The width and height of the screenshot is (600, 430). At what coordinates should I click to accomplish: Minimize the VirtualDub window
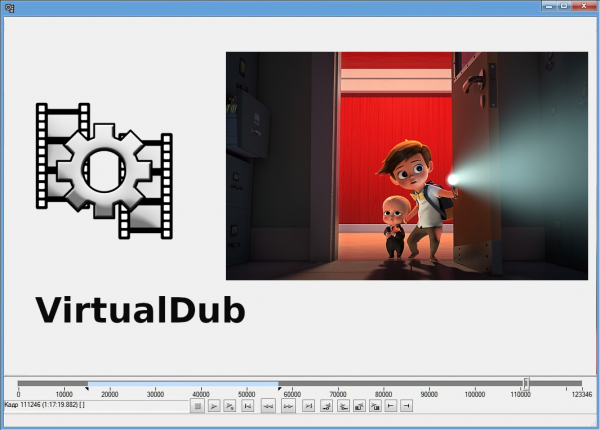[549, 6]
